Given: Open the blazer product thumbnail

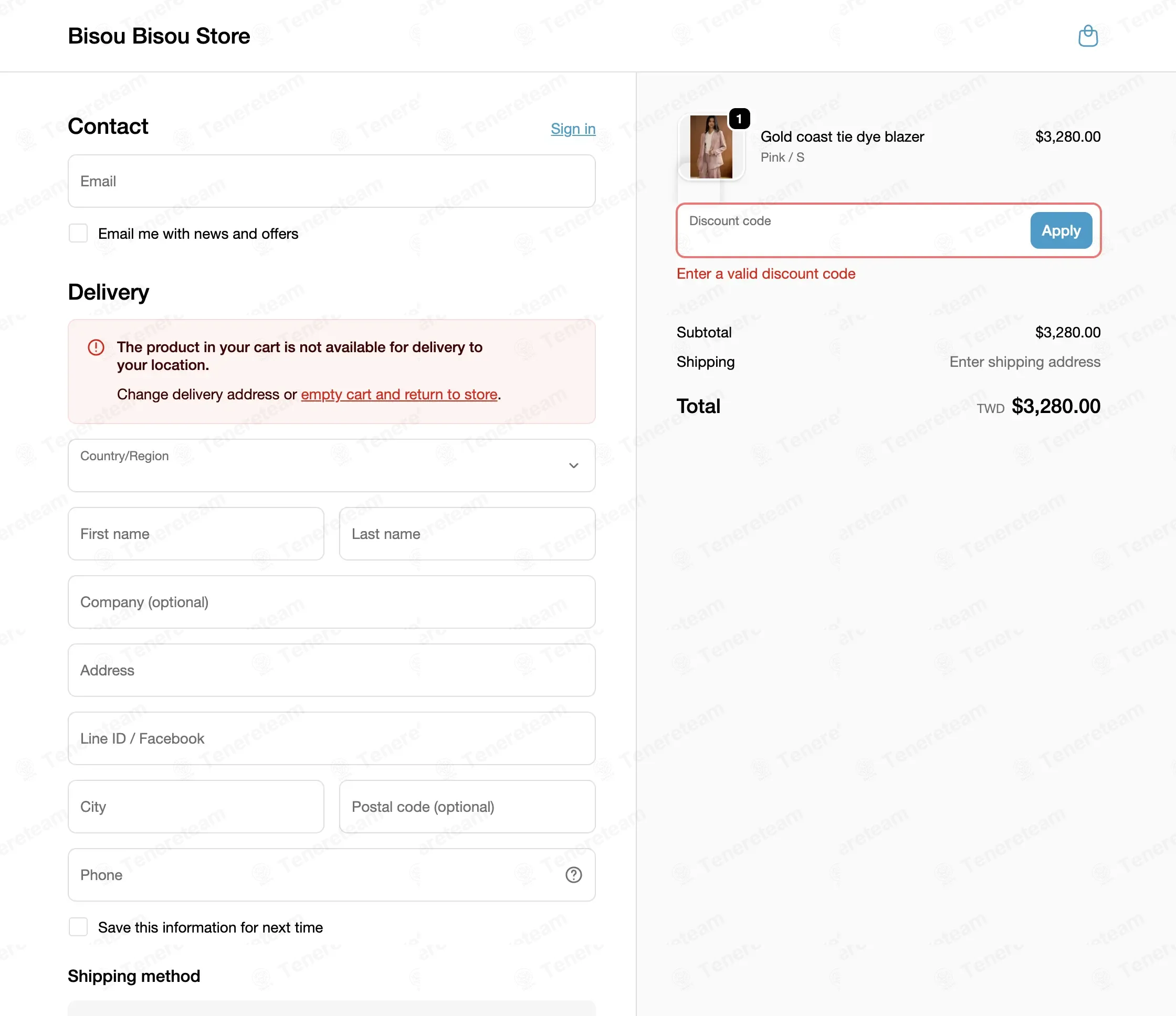Looking at the screenshot, I should pyautogui.click(x=711, y=147).
